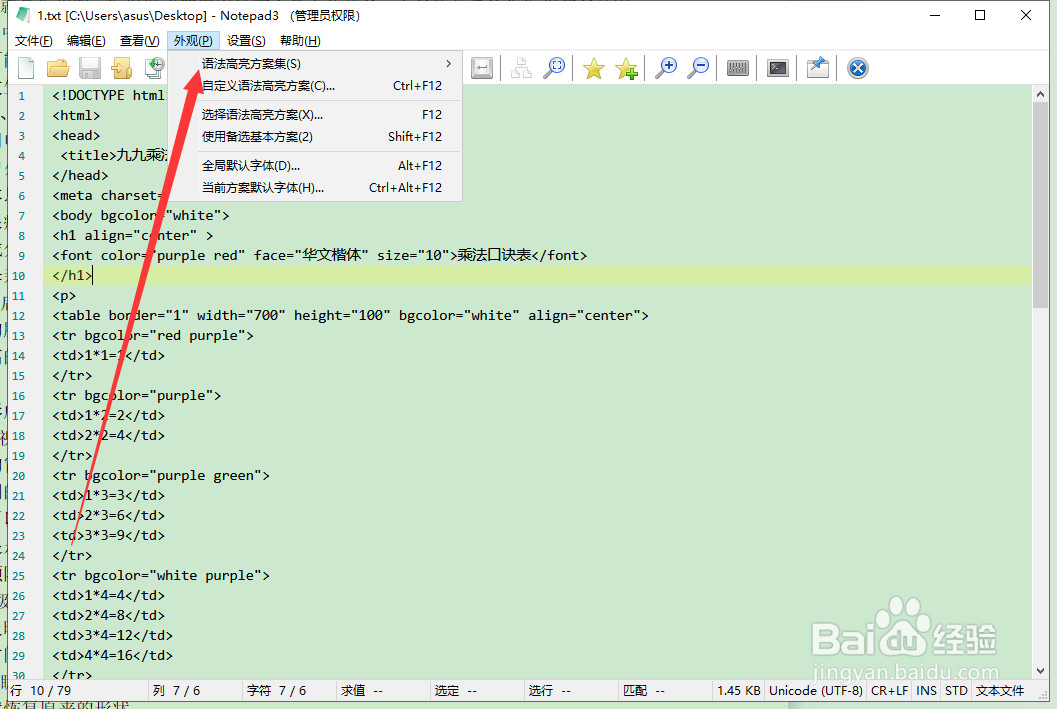Click the Word wrap toolbar icon
This screenshot has height=709, width=1057.
pyautogui.click(x=482, y=68)
